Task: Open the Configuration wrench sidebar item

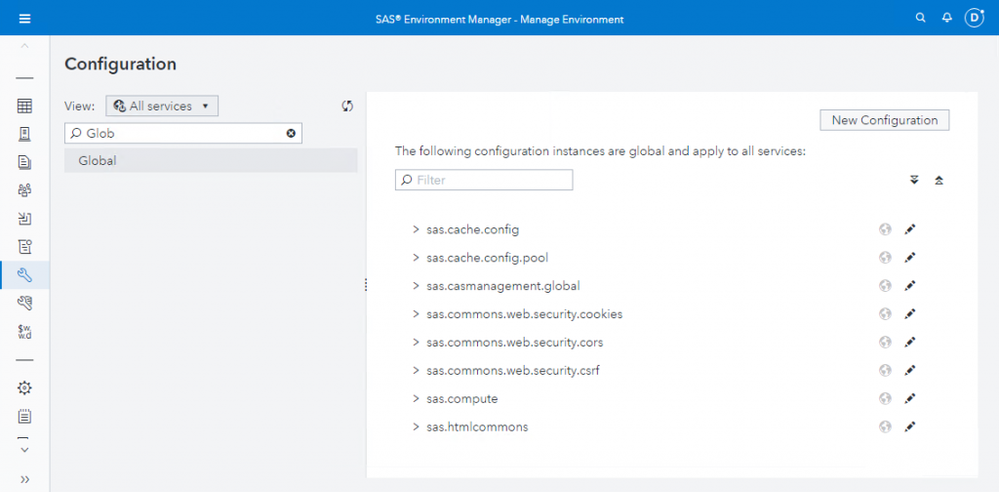Action: click(25, 275)
